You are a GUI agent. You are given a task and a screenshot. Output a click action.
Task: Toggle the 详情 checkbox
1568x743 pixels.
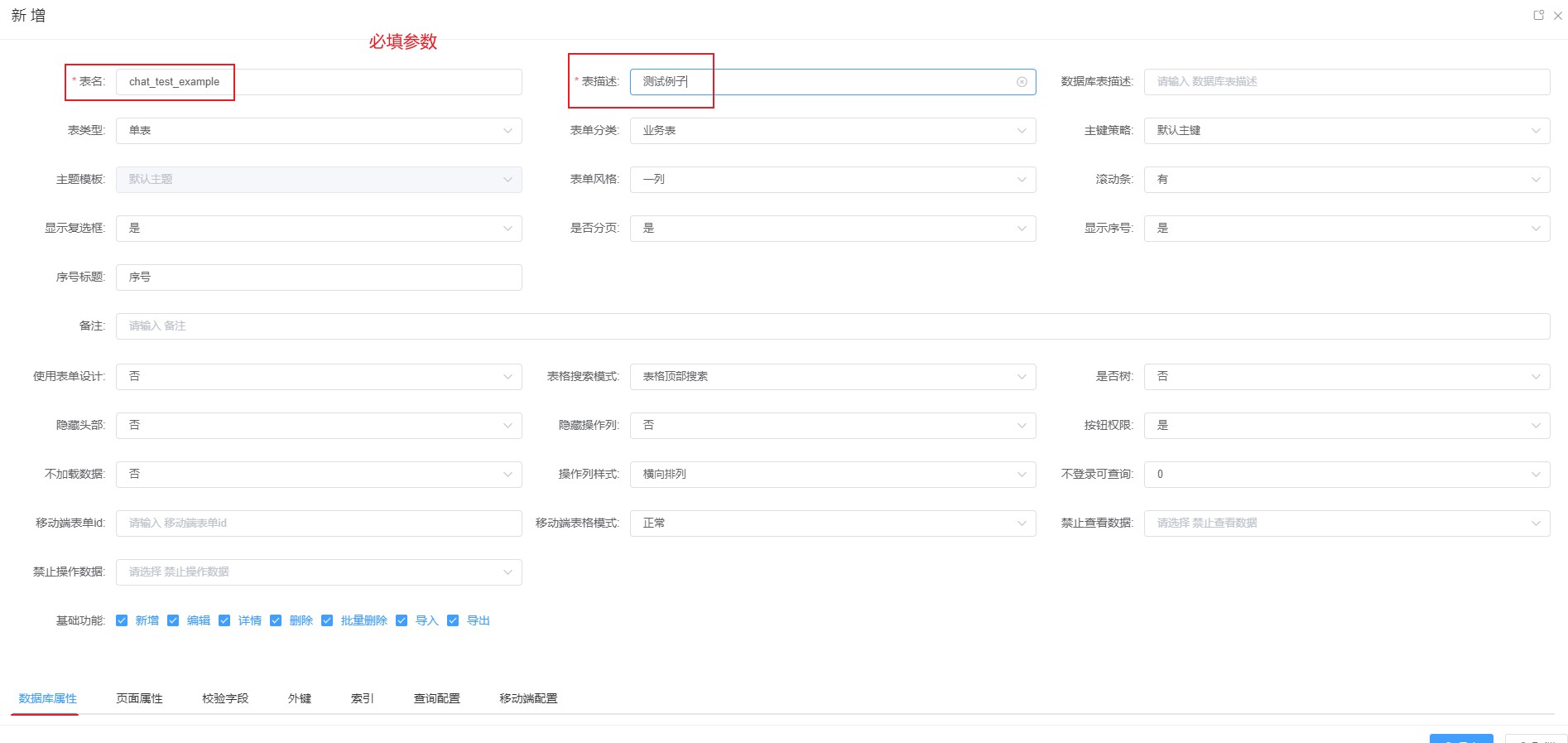point(224,620)
